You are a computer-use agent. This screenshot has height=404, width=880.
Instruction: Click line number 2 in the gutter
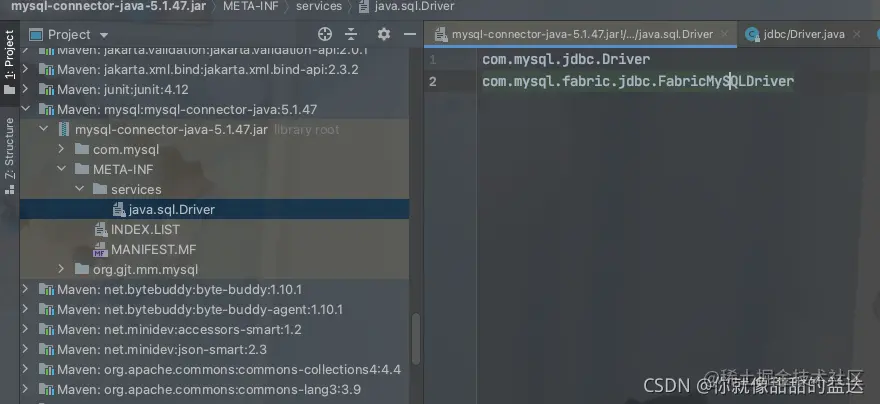(x=433, y=82)
